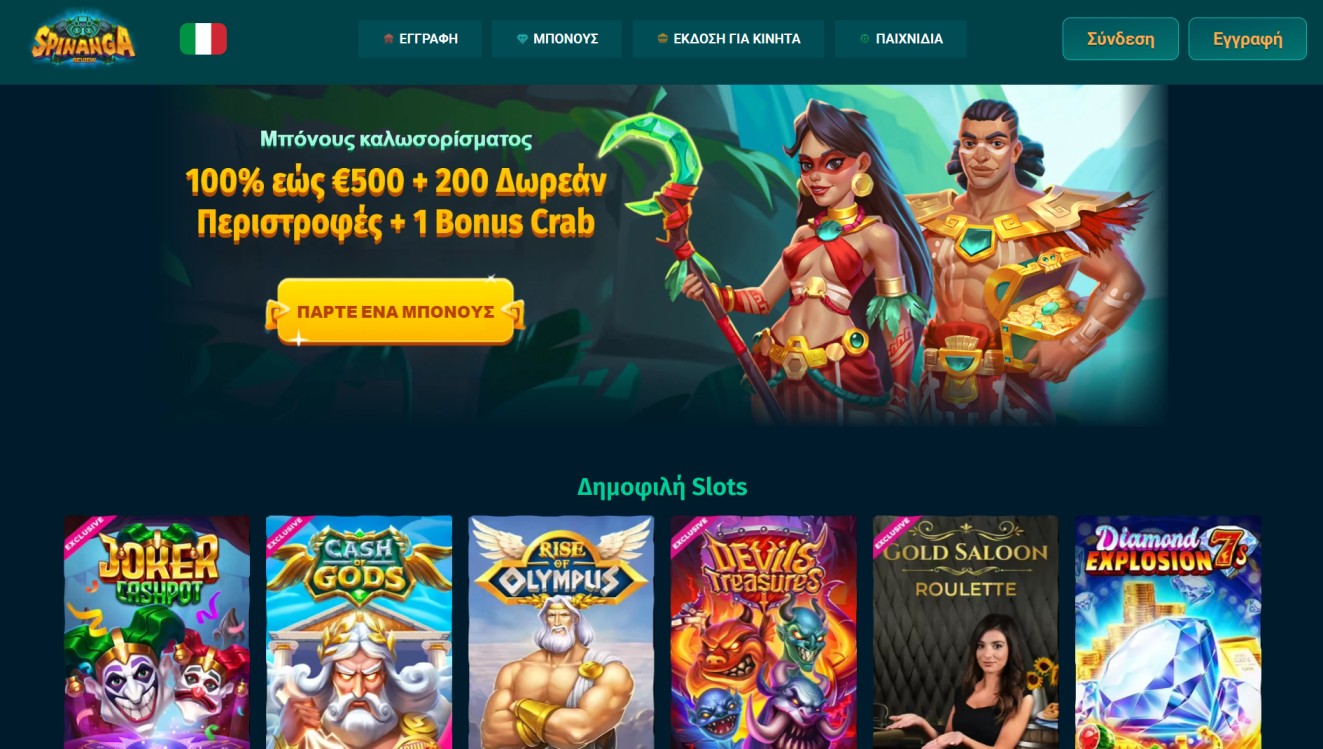Image resolution: width=1323 pixels, height=749 pixels.
Task: Click the green icon beside ΠΑΙΧΝΙΔΙΑ
Action: [864, 39]
